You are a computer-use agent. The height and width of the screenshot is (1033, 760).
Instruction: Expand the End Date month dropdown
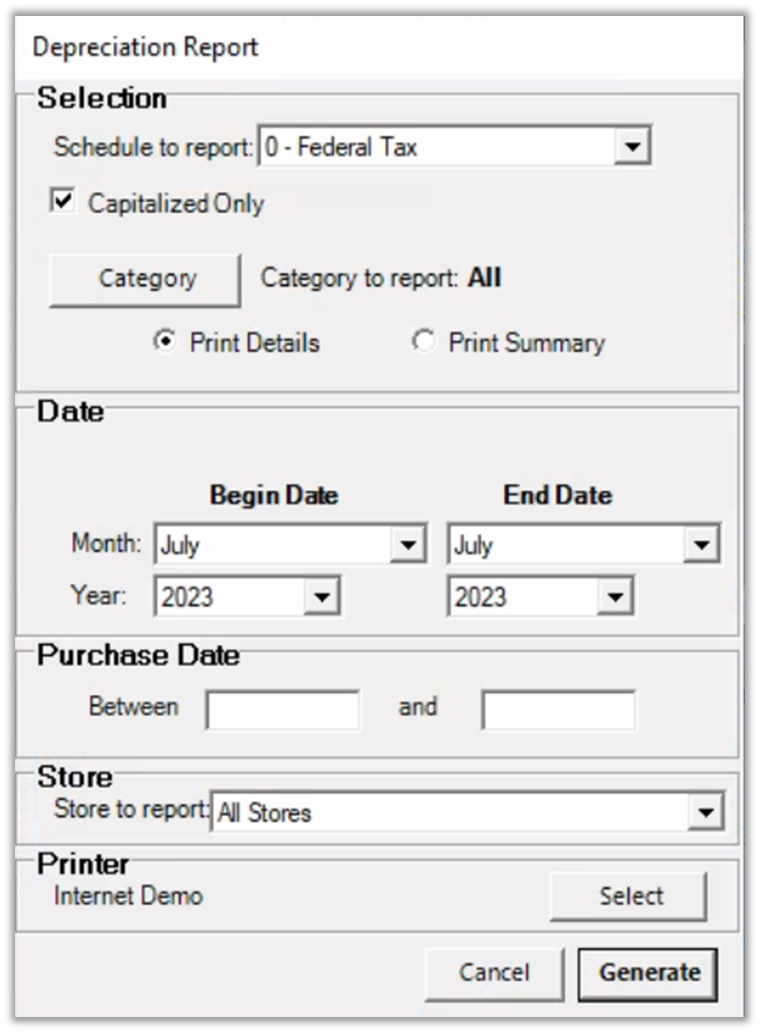702,546
